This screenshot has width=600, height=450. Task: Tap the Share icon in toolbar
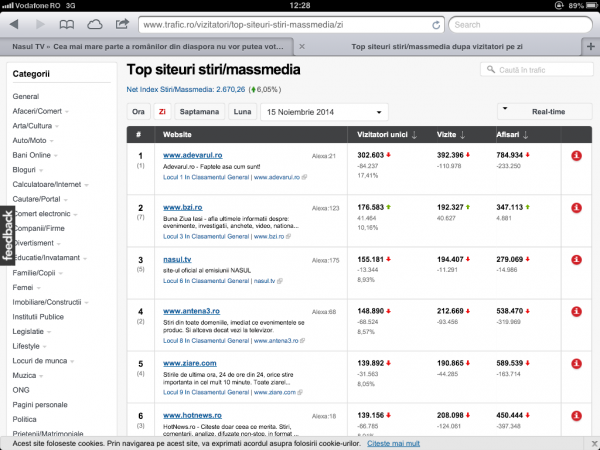click(121, 23)
